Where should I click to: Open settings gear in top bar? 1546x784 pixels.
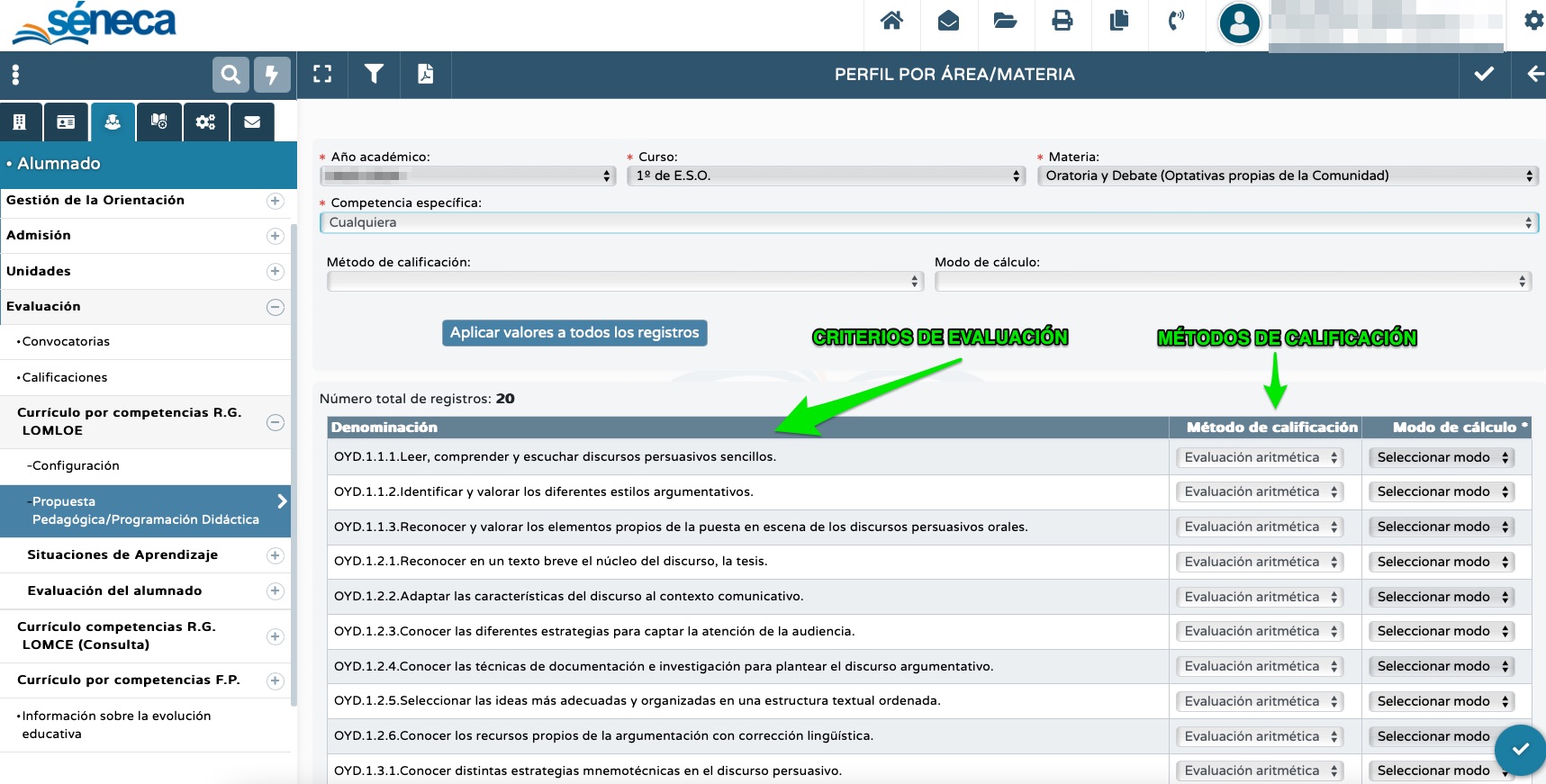coord(1533,20)
